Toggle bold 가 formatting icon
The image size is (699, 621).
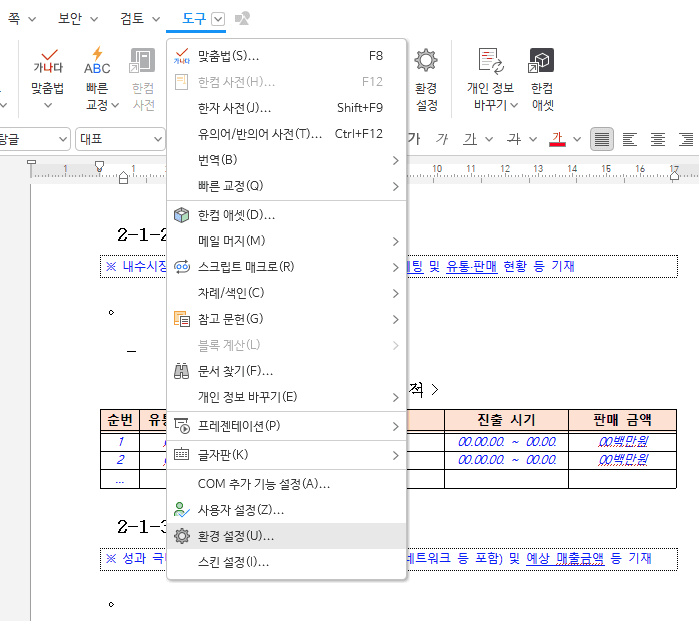pyautogui.click(x=414, y=139)
